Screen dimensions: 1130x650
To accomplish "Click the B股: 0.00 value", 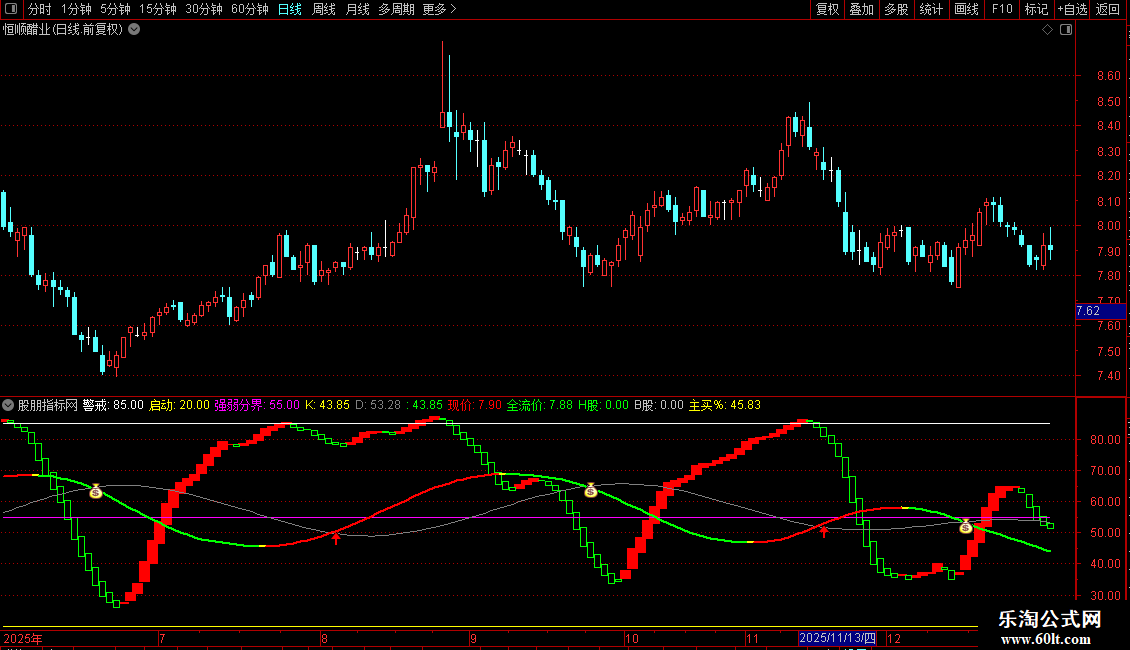I will pos(659,405).
